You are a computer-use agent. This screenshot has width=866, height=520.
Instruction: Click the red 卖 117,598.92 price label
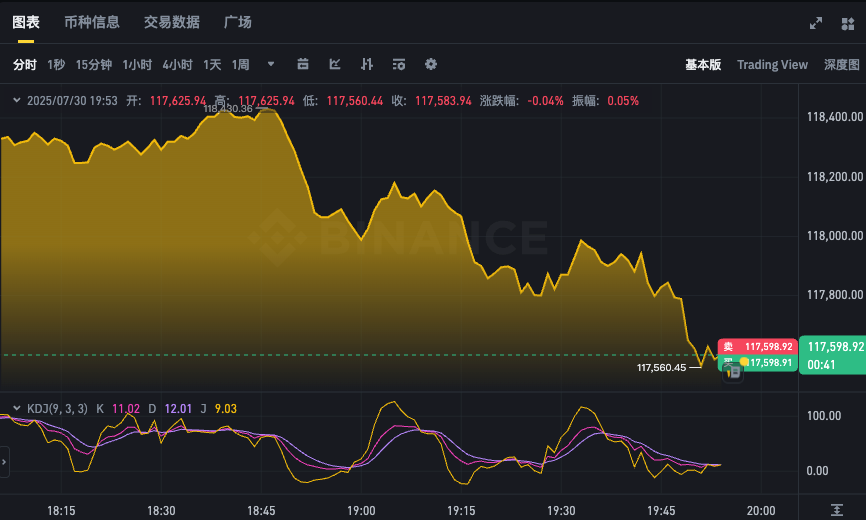(757, 346)
